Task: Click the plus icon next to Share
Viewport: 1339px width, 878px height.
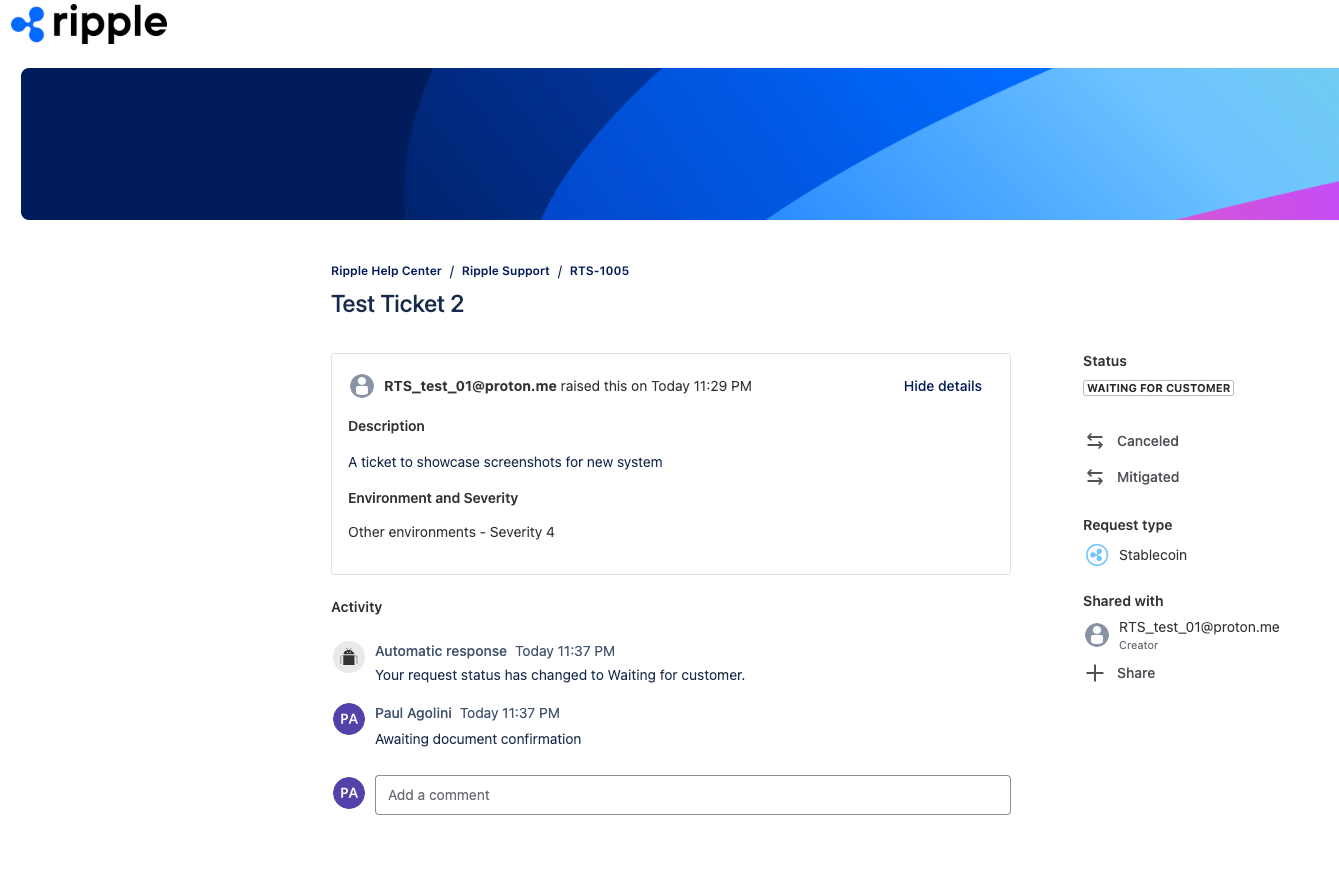Action: 1095,673
